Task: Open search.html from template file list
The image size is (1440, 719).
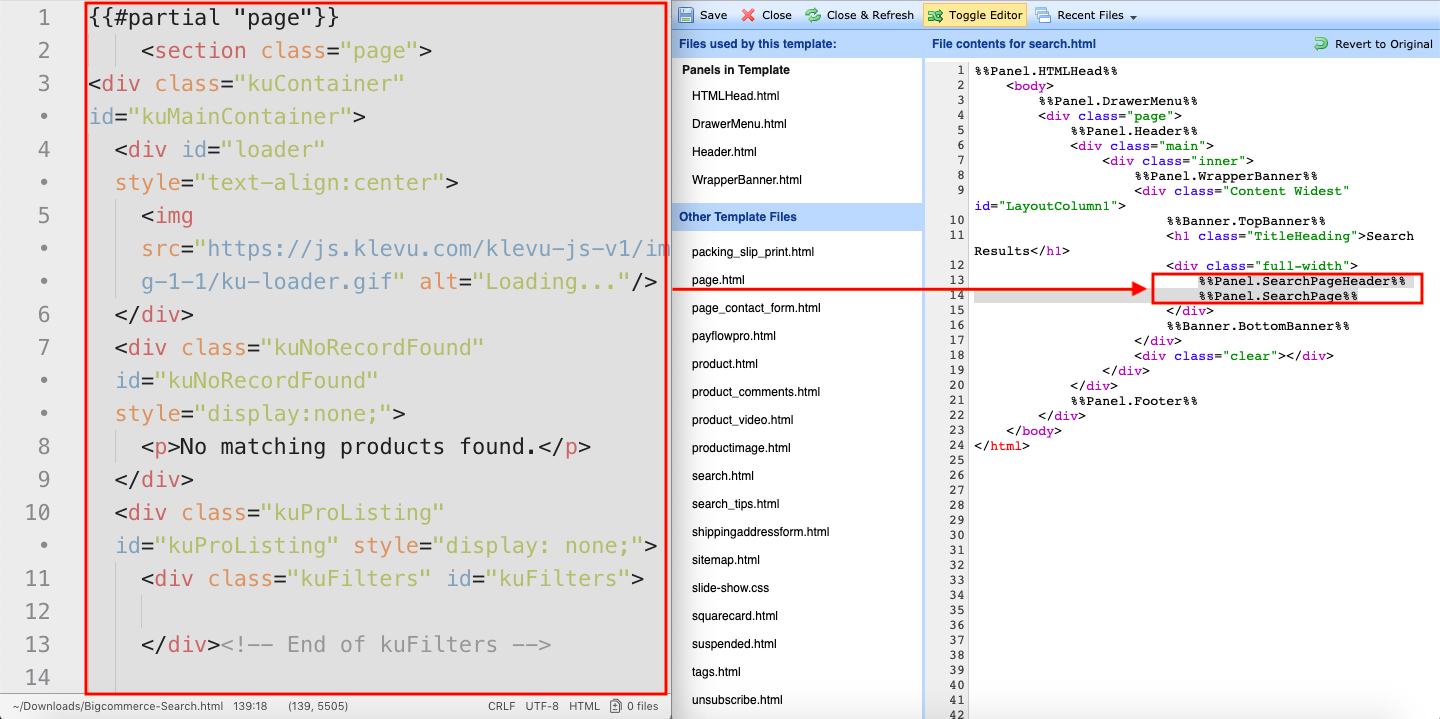Action: (723, 476)
